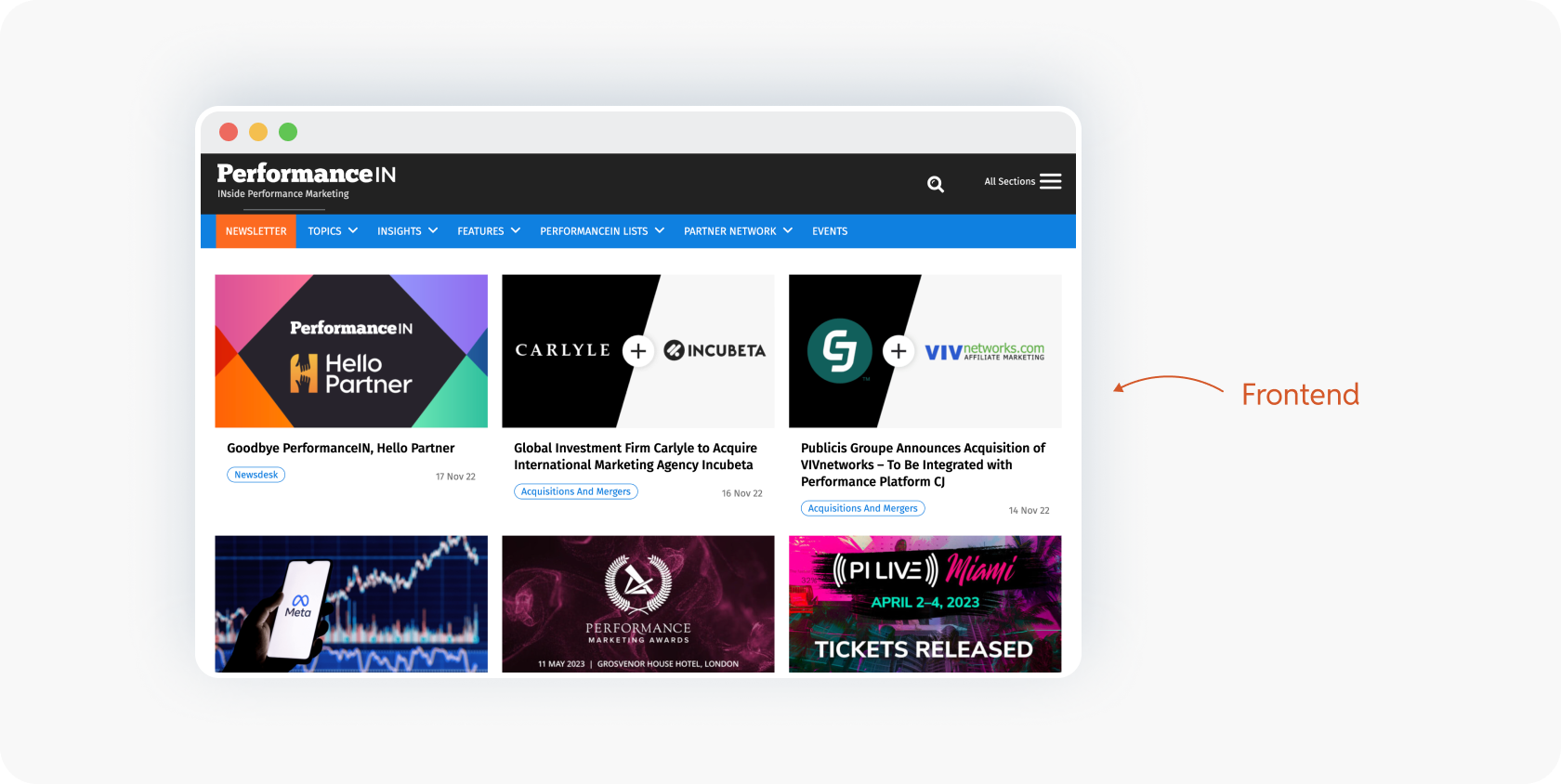The image size is (1561, 784).
Task: Open the All Sections hamburger menu
Action: coord(1023,181)
